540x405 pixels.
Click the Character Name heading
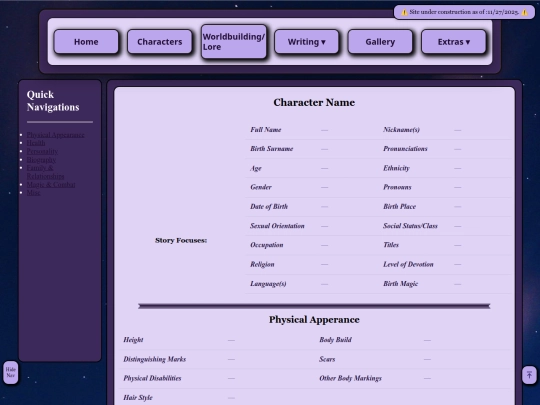coord(314,103)
